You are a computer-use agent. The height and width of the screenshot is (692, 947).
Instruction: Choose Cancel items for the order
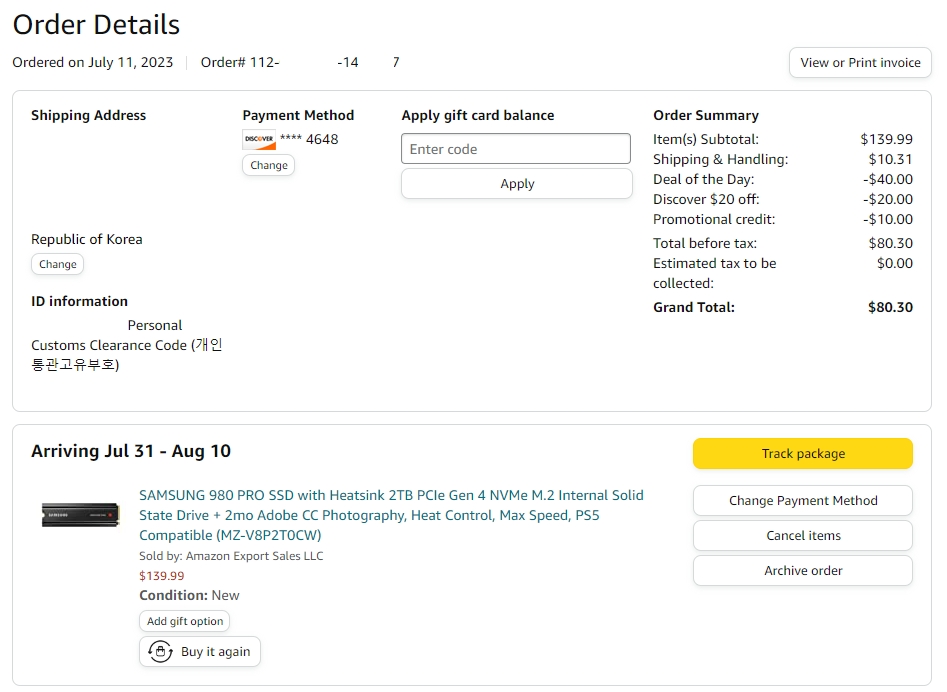point(802,536)
